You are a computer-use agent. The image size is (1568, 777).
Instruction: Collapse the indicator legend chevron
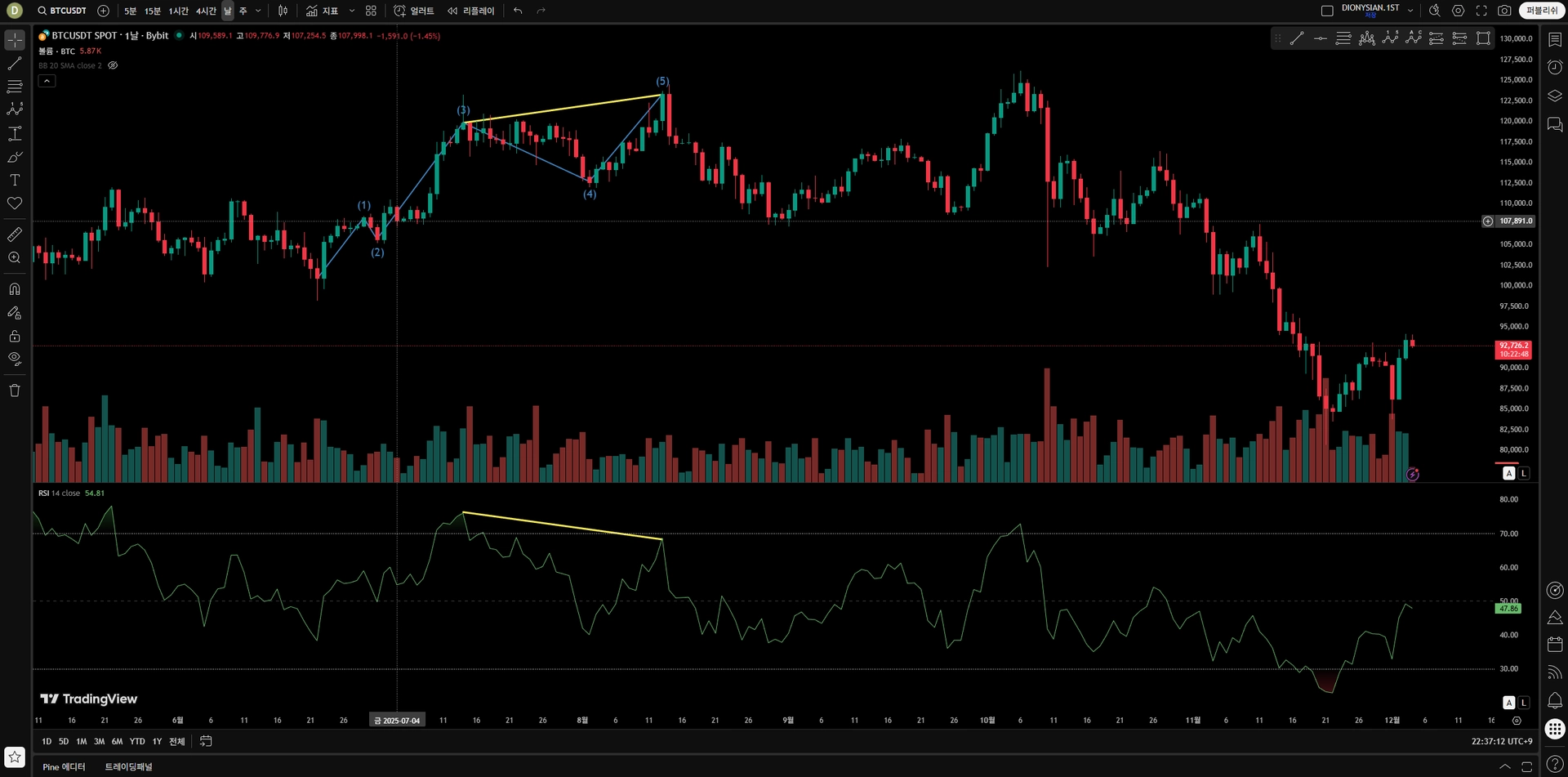[47, 81]
